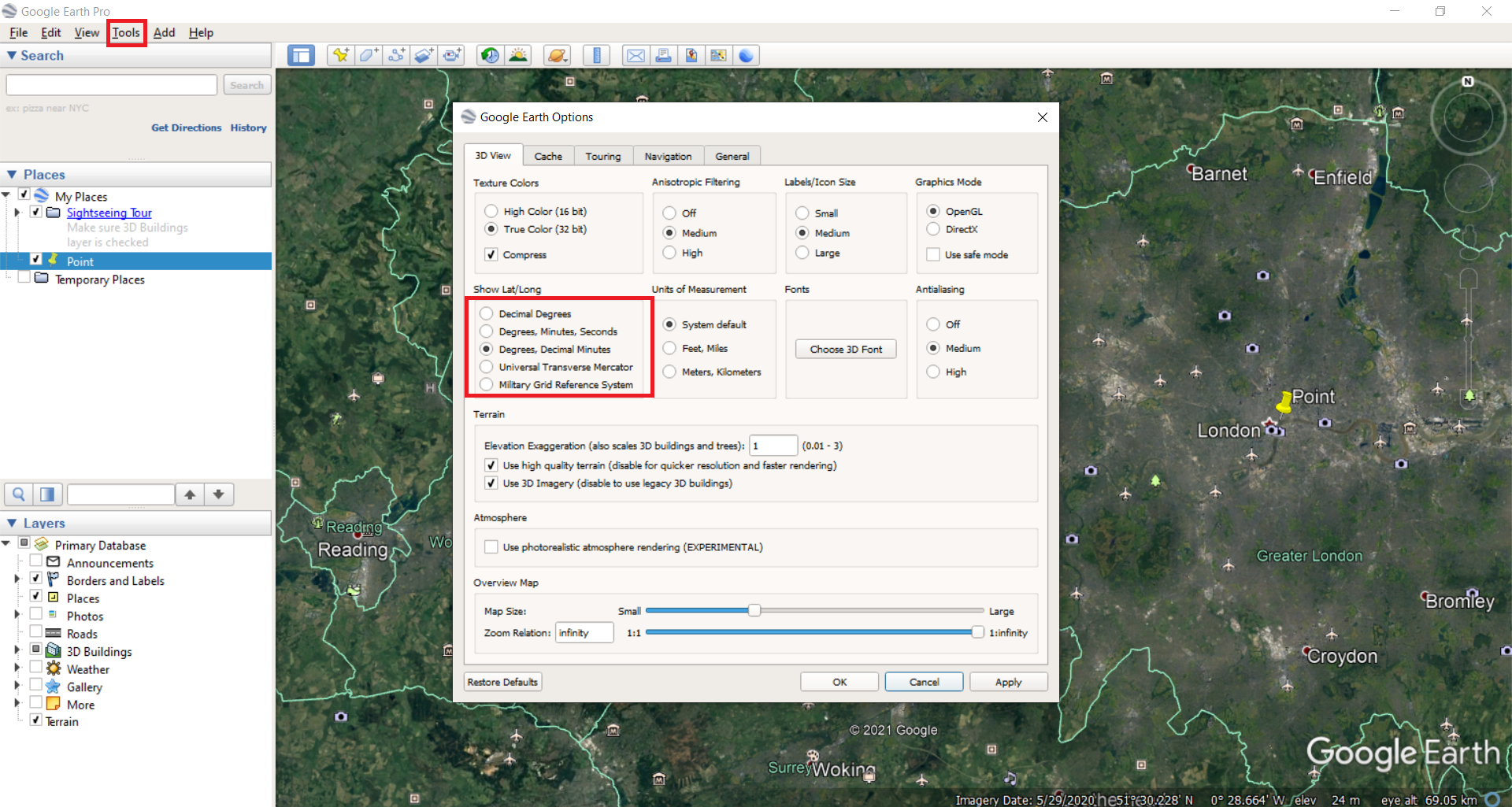This screenshot has height=807, width=1512.
Task: Select Decimal Degrees for Lat/Long
Action: pyautogui.click(x=487, y=313)
